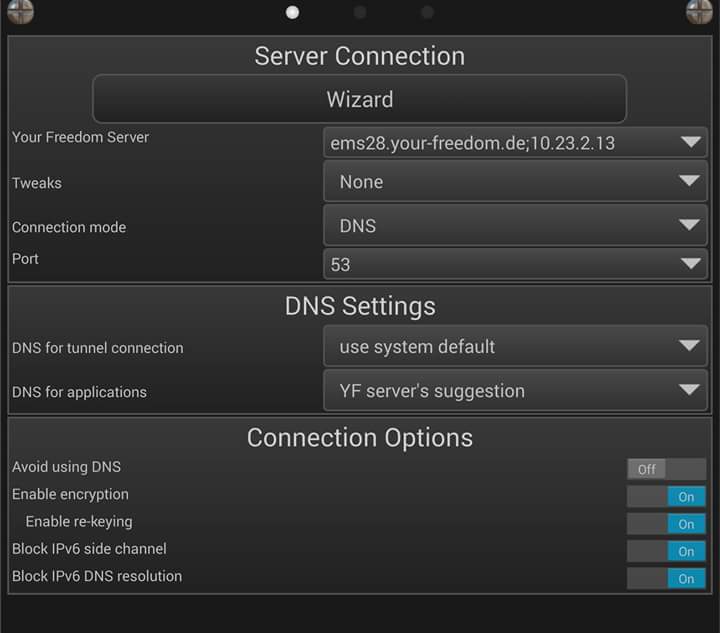
Task: Click the Connection Options section title
Action: (x=360, y=437)
